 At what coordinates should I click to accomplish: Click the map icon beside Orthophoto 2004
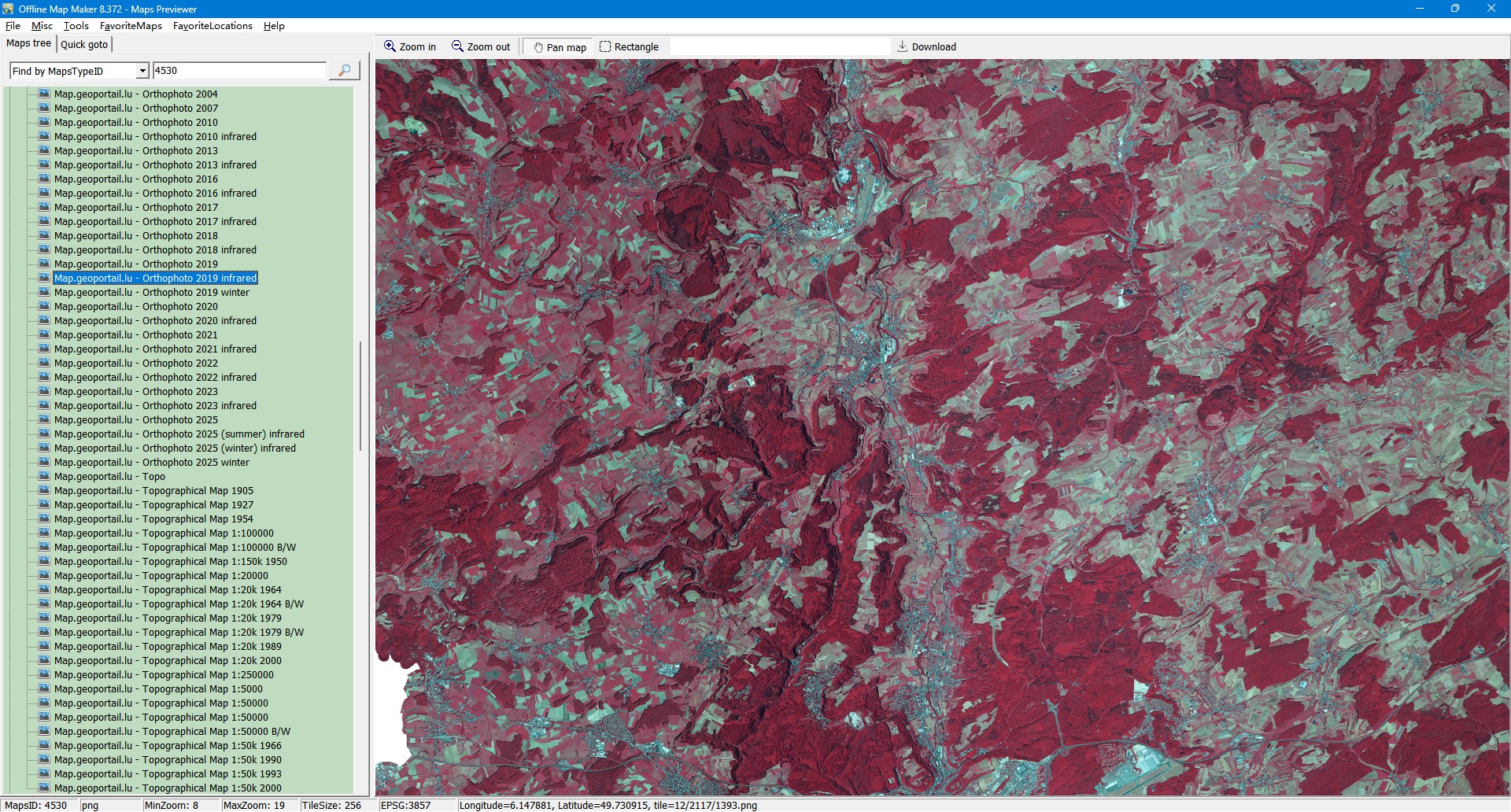tap(44, 94)
